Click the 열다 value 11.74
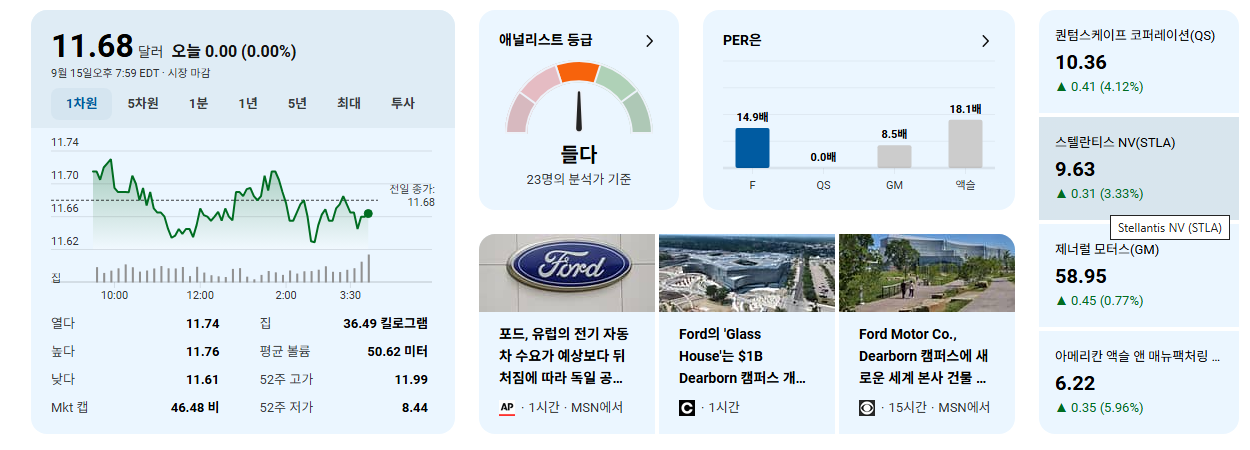 tap(202, 323)
